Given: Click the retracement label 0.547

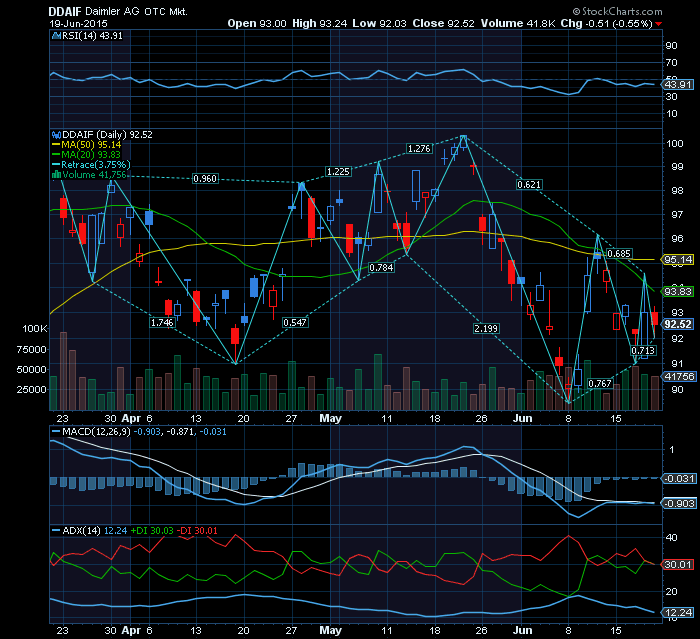Looking at the screenshot, I should tap(295, 322).
